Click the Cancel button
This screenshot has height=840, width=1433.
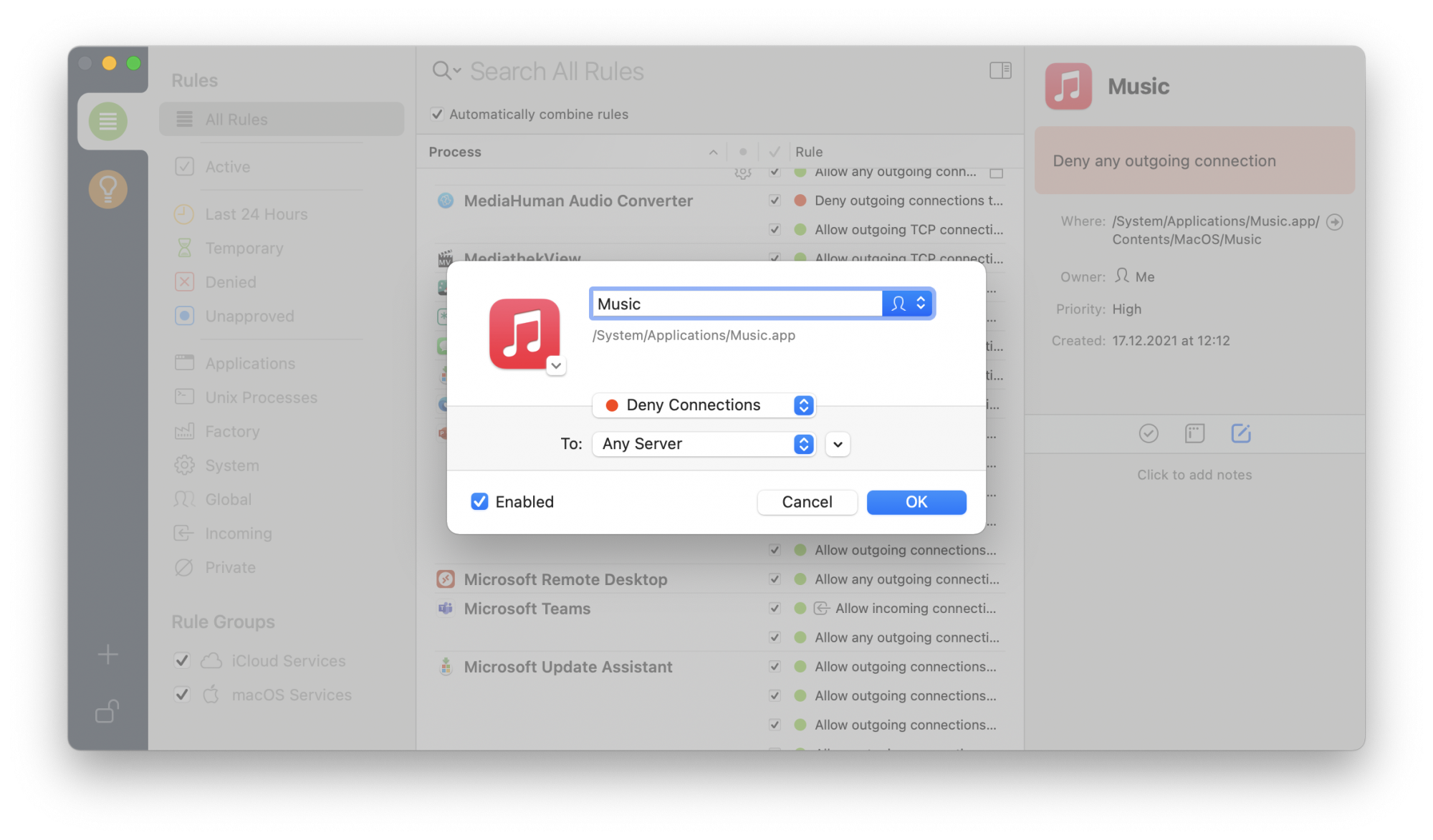pos(807,502)
